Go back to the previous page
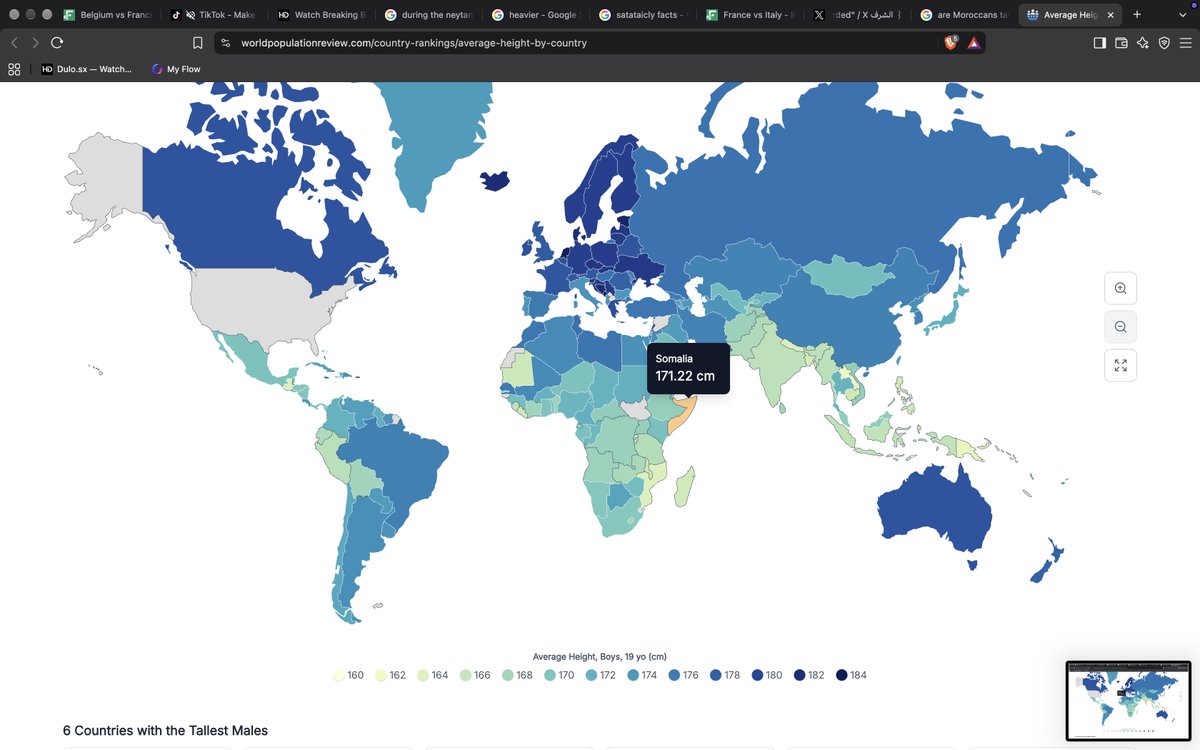Image resolution: width=1200 pixels, height=750 pixels. pos(14,43)
